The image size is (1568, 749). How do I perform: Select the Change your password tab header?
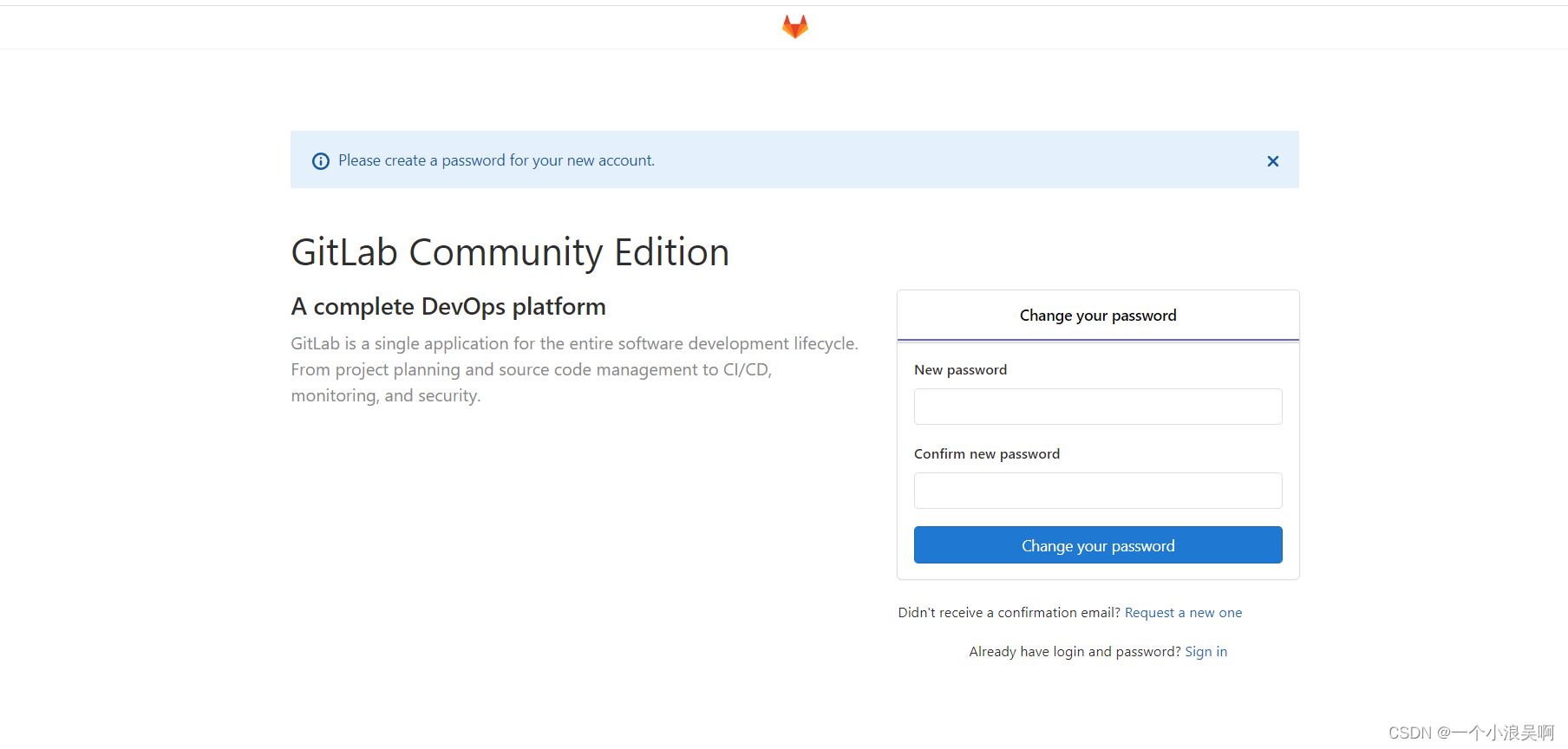pyautogui.click(x=1098, y=316)
